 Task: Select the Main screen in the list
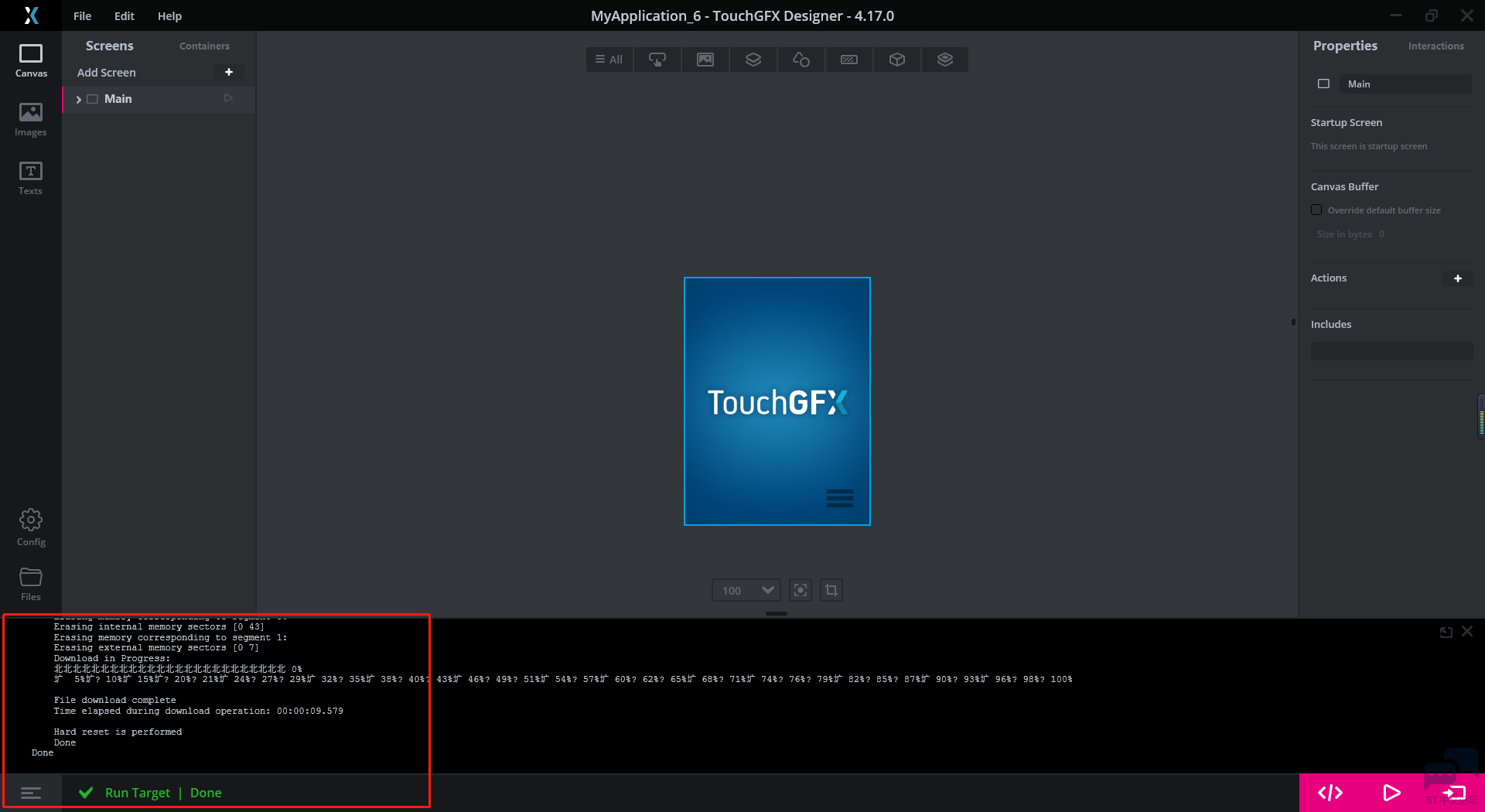coord(159,99)
